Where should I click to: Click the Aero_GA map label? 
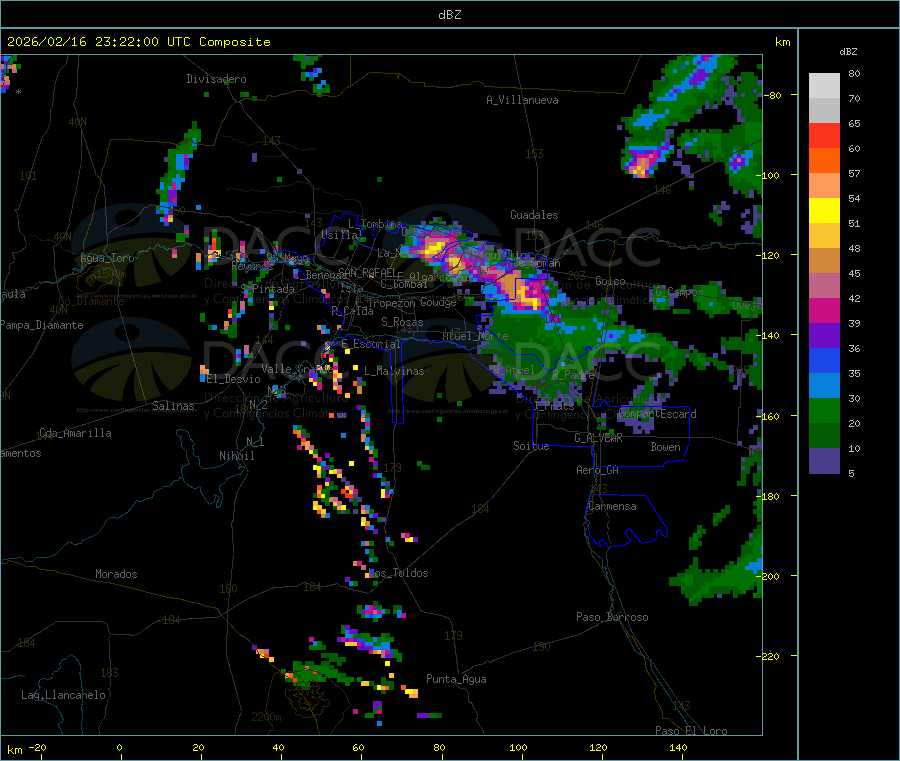tap(598, 471)
